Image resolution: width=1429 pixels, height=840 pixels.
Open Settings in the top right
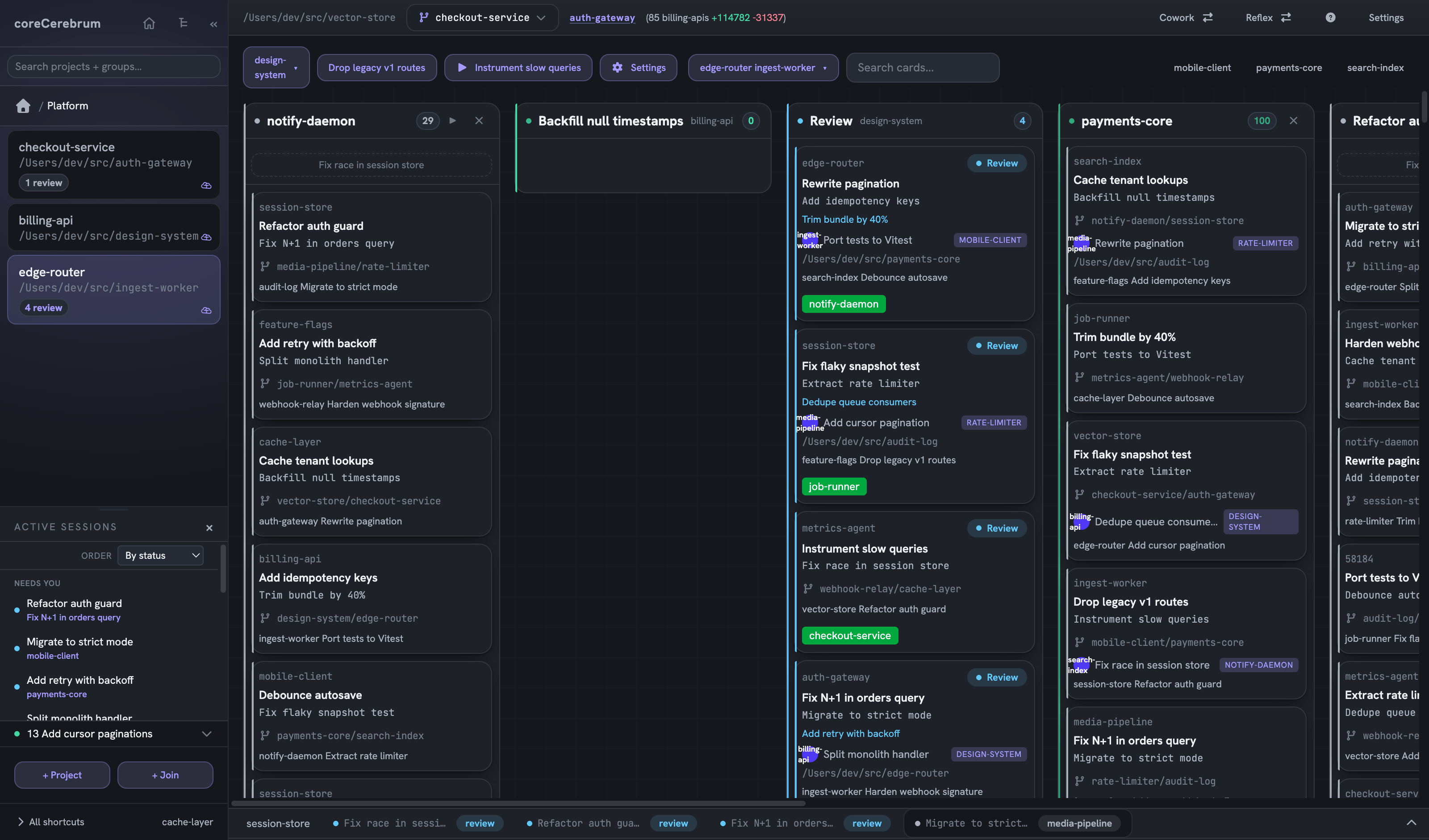tap(1386, 17)
